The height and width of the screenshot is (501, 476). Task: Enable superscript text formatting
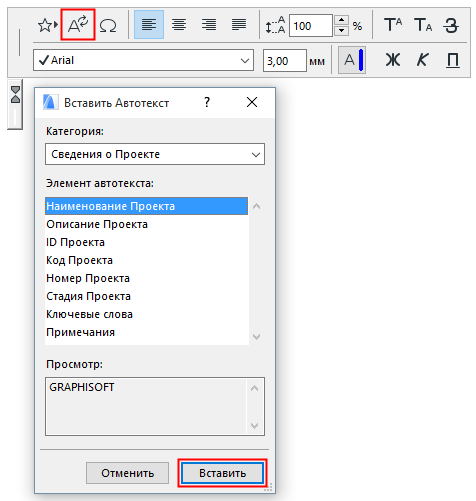point(393,25)
